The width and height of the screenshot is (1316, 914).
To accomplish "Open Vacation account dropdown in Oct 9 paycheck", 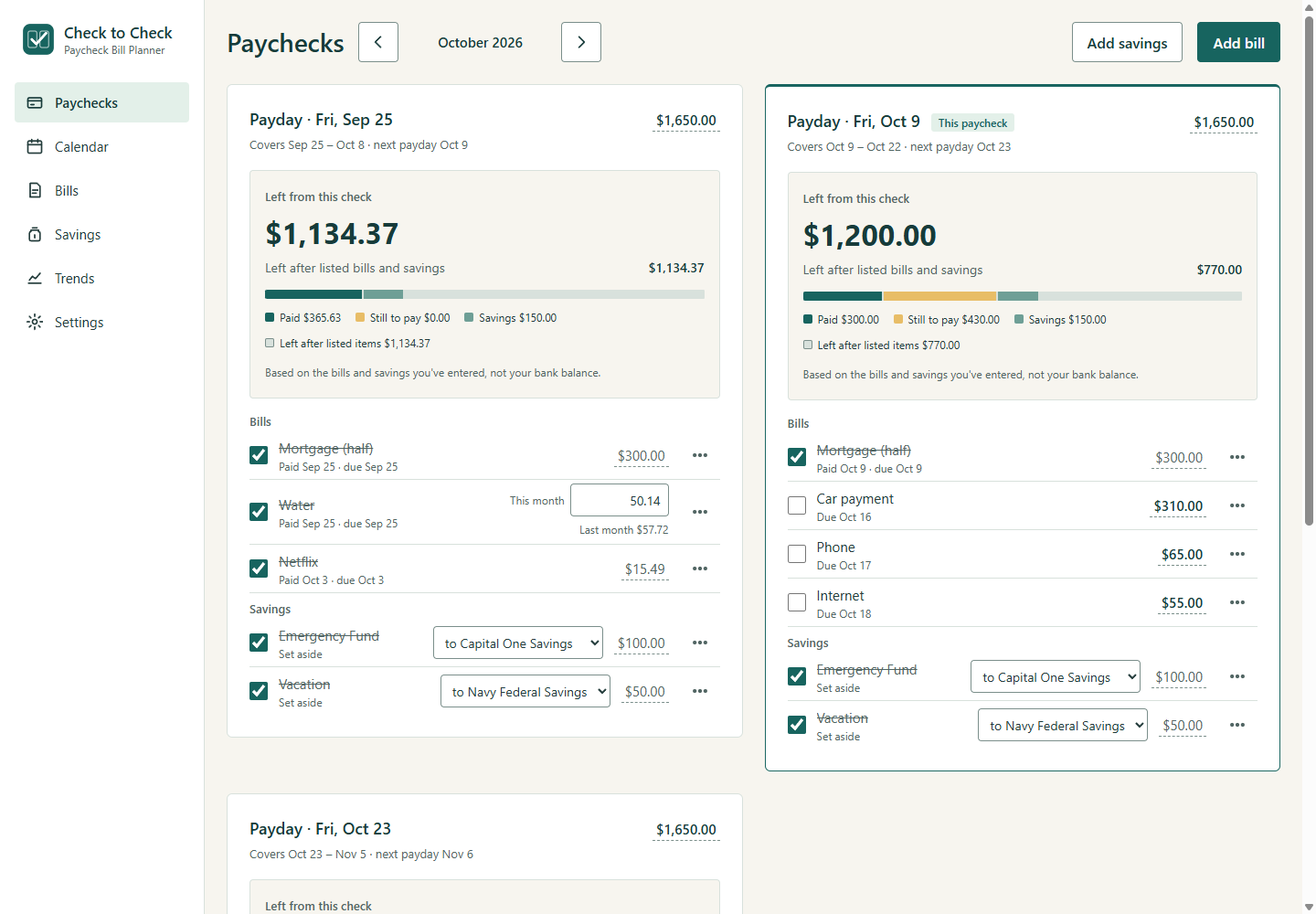I will (1063, 725).
